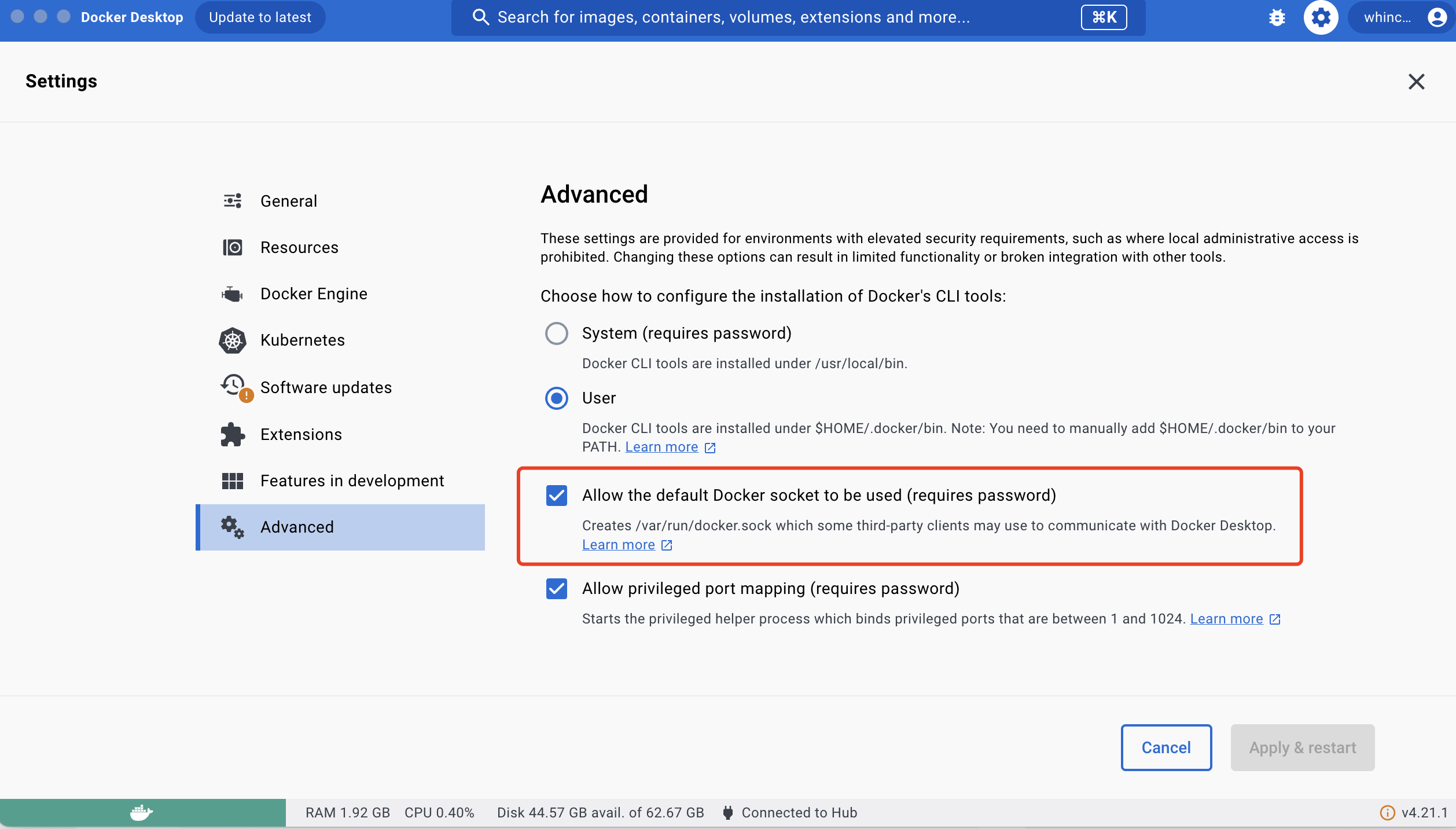Open Features in development section

[351, 480]
